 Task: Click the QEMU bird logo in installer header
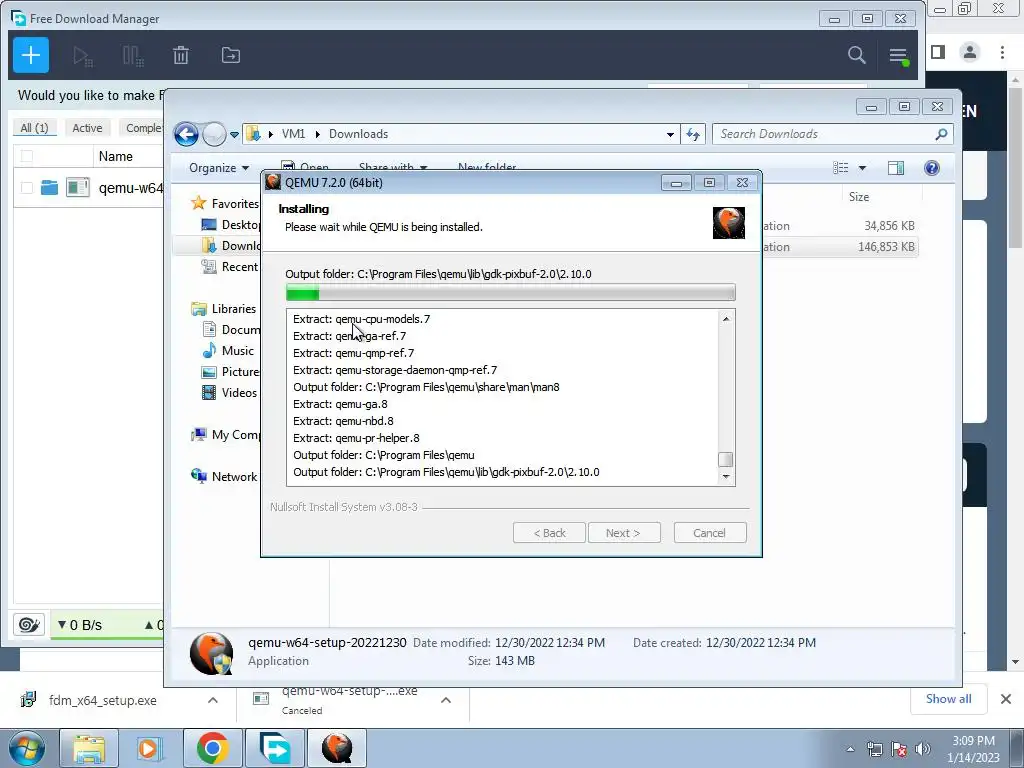pyautogui.click(x=728, y=223)
